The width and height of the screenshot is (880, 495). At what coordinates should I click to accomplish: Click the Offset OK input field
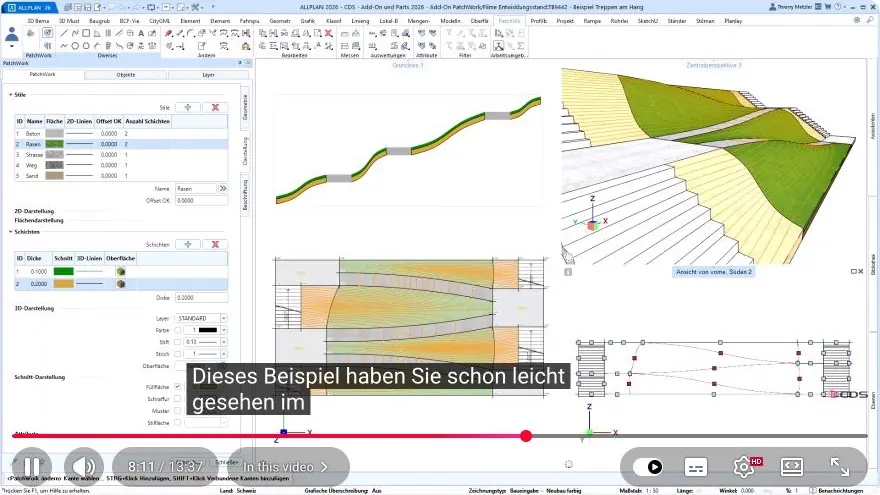(201, 200)
